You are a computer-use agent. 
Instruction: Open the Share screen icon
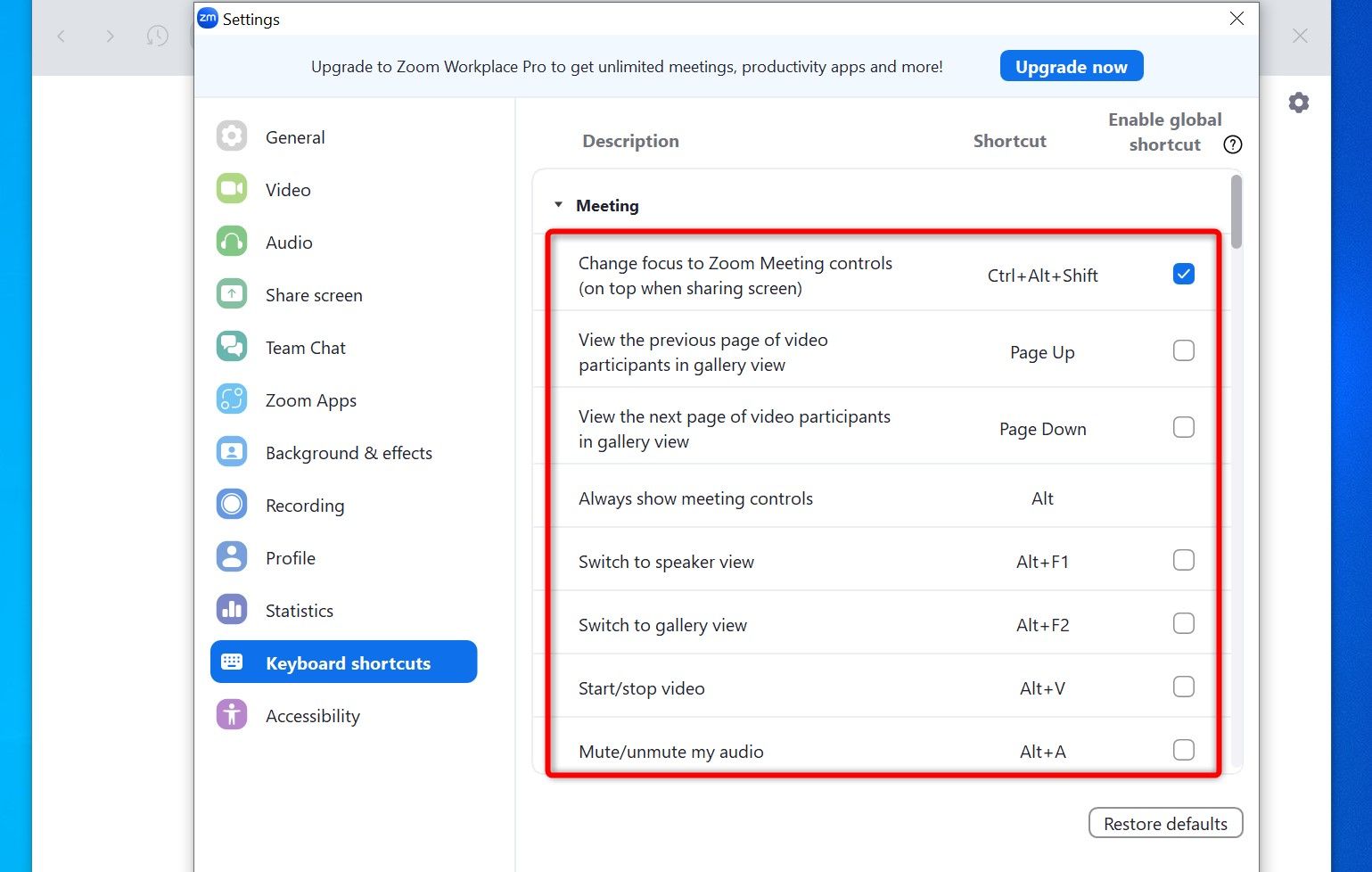(232, 294)
